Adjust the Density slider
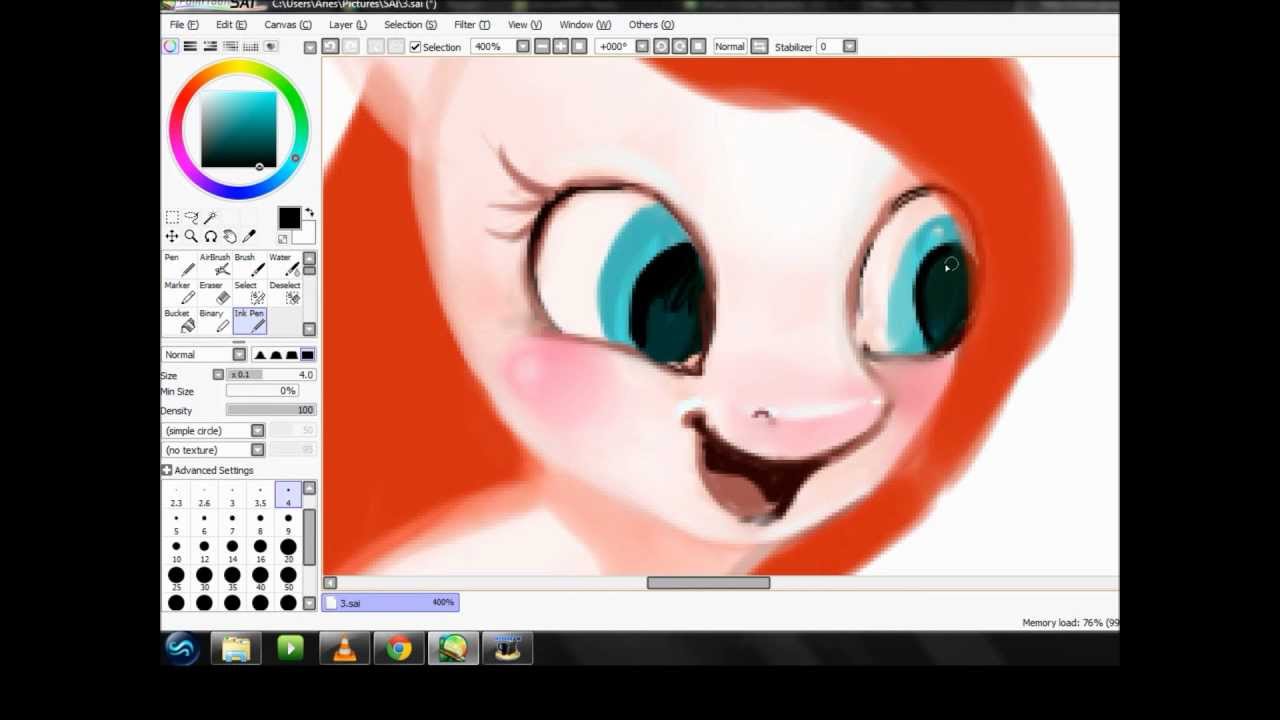The height and width of the screenshot is (720, 1280). 271,410
